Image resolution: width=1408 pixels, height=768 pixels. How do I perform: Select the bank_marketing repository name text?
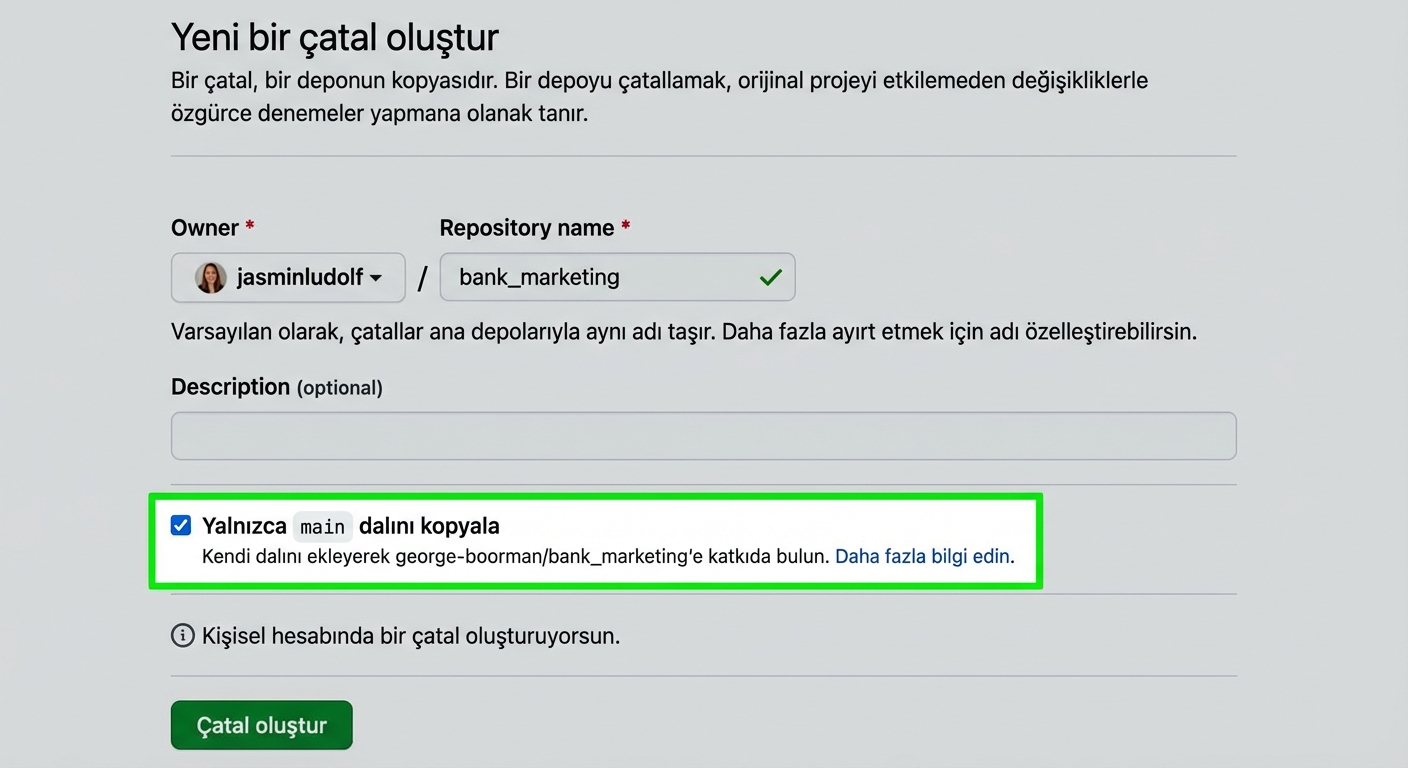[540, 277]
